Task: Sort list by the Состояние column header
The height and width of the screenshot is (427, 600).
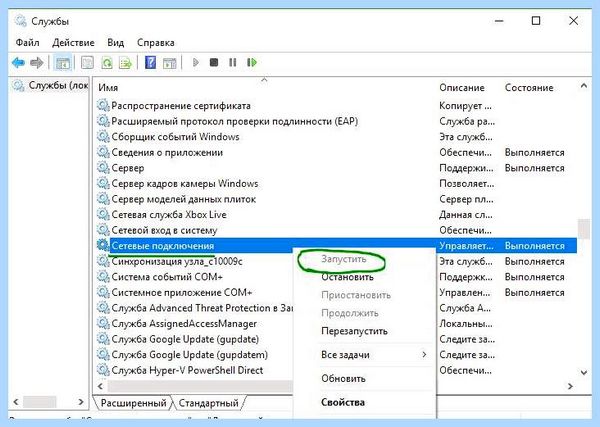Action: (x=529, y=88)
